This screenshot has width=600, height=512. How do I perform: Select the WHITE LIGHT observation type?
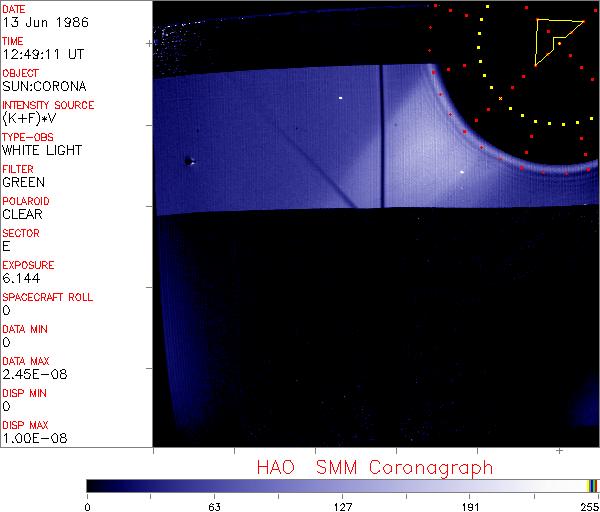pos(42,150)
